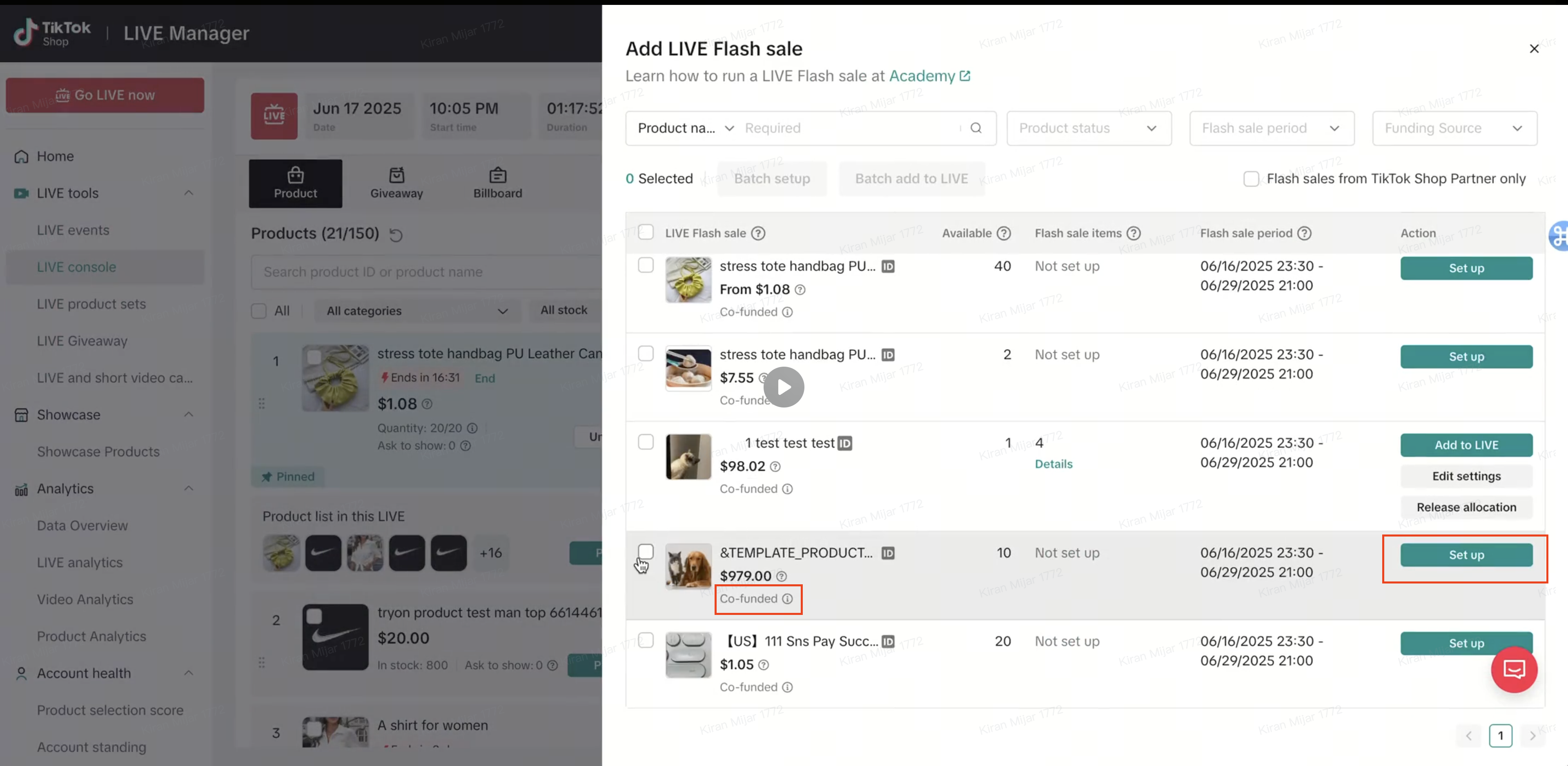Toggle the select-all checkbox in table header
1568x766 pixels.
click(645, 232)
